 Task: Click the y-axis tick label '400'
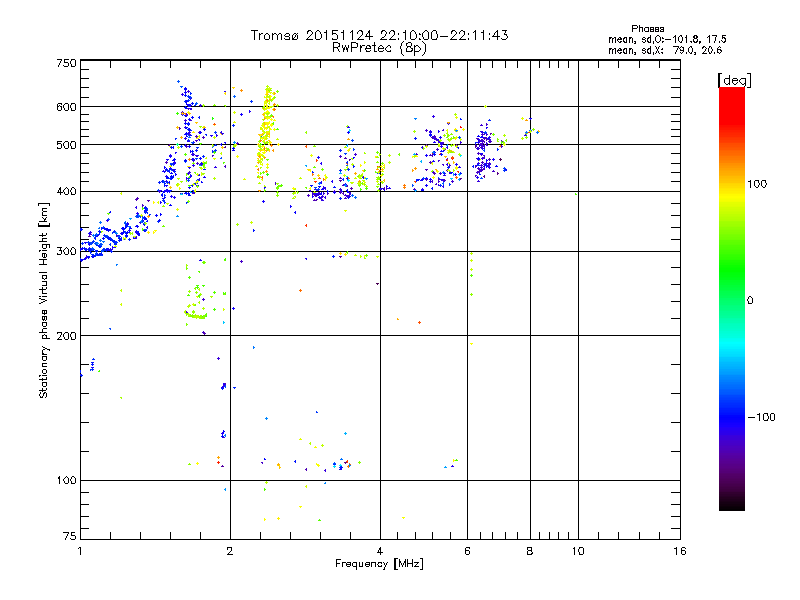[66, 192]
